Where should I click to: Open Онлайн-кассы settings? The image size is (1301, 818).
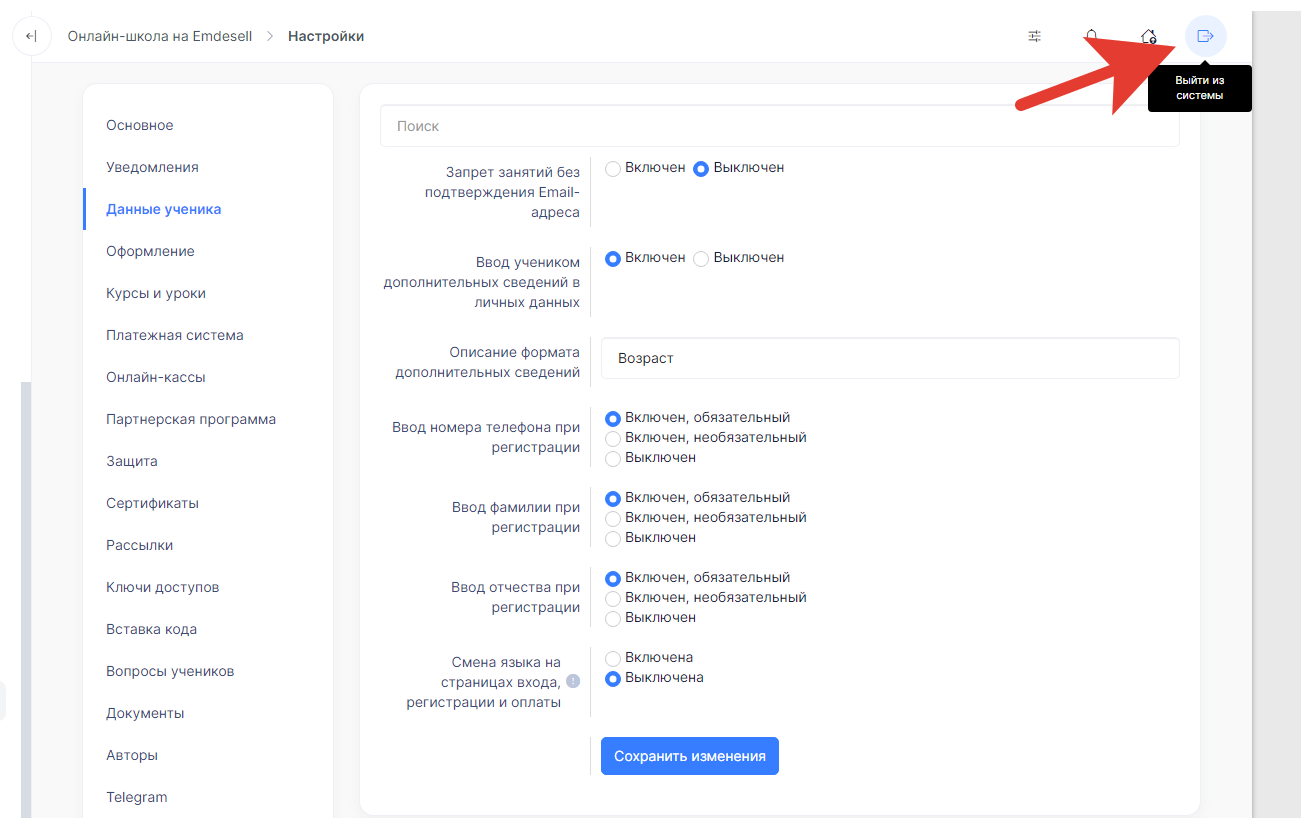156,377
